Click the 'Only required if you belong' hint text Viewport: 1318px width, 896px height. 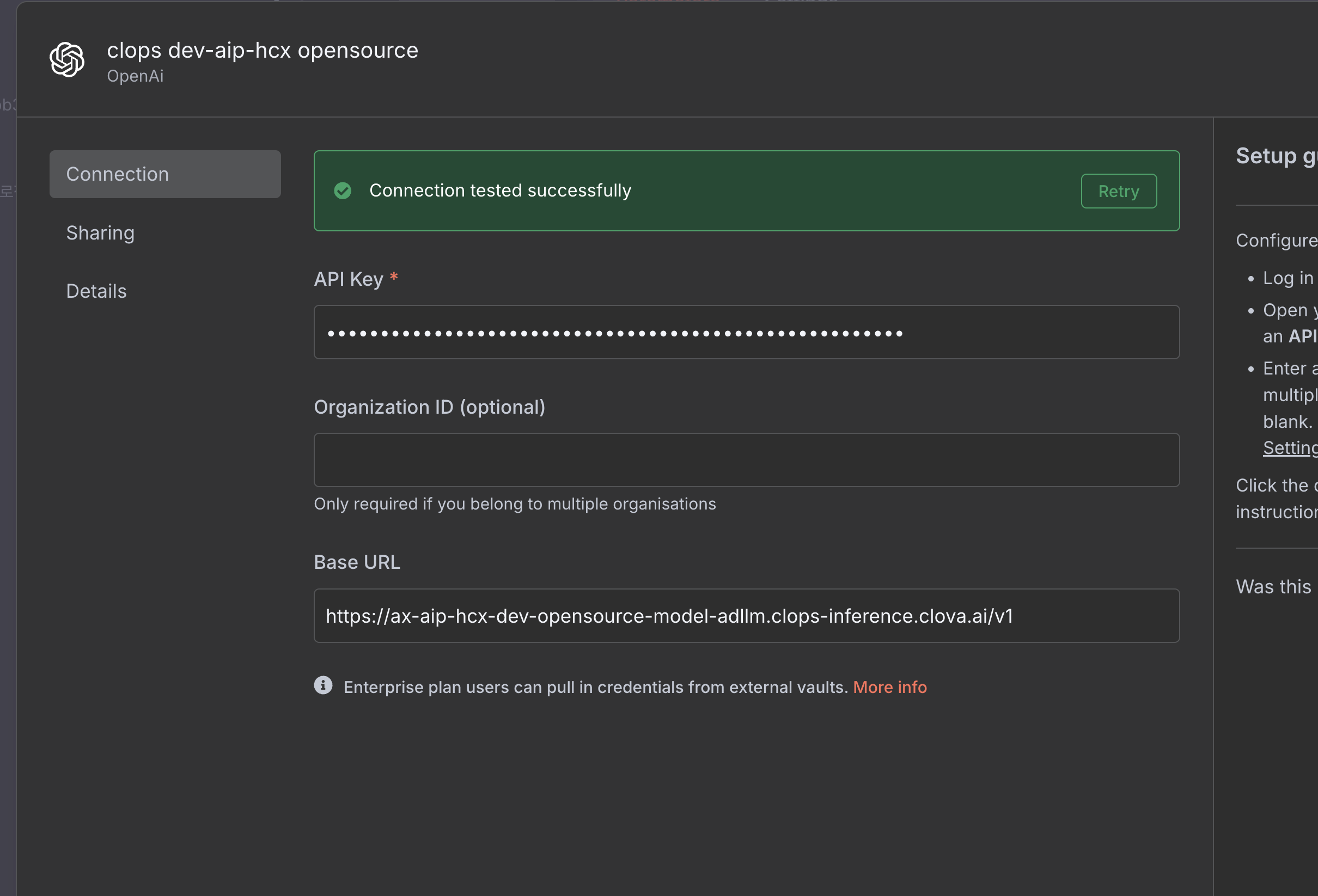[514, 504]
